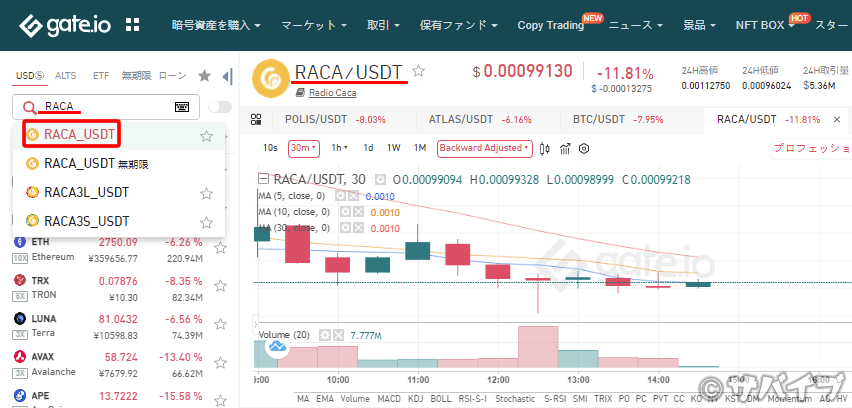This screenshot has width=852, height=408.
Task: Switch to ETF market tab
Action: 101,76
